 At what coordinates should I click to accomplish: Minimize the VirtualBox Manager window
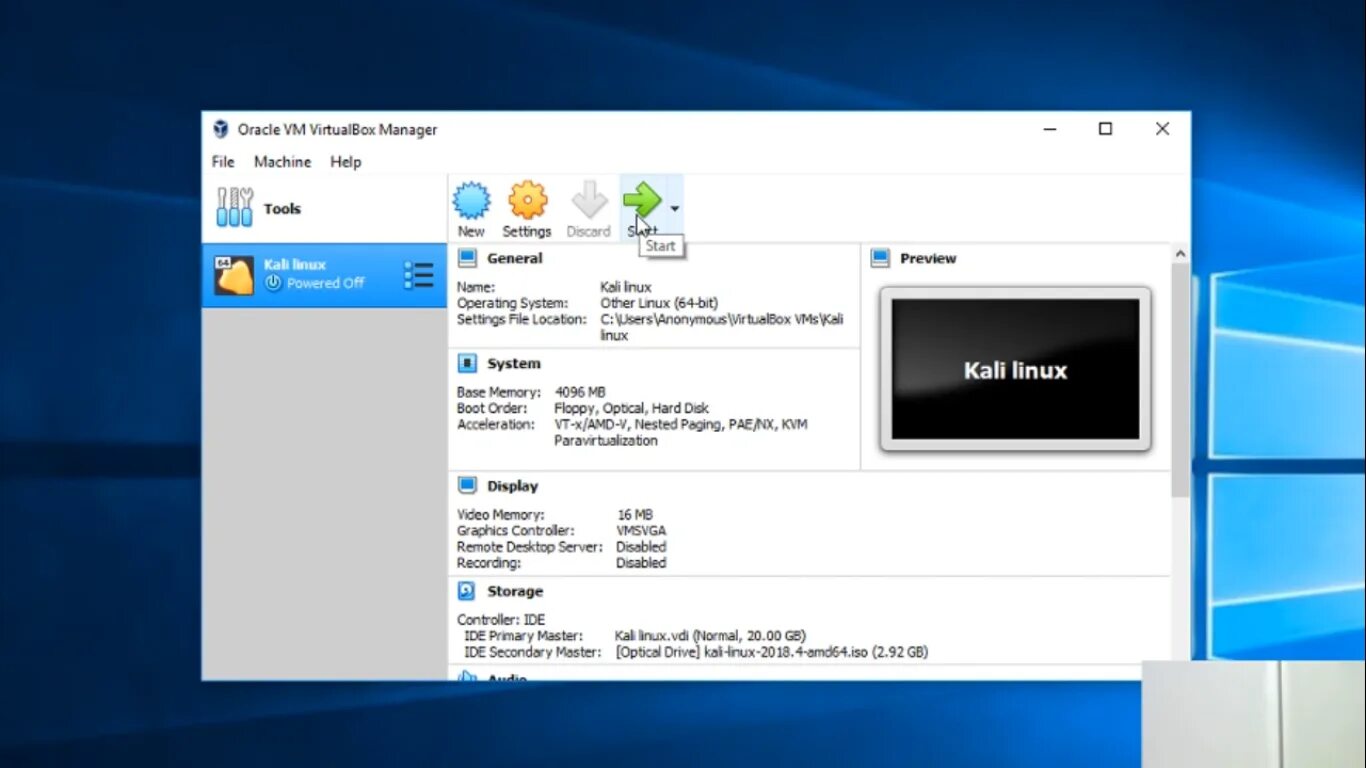click(x=1050, y=129)
